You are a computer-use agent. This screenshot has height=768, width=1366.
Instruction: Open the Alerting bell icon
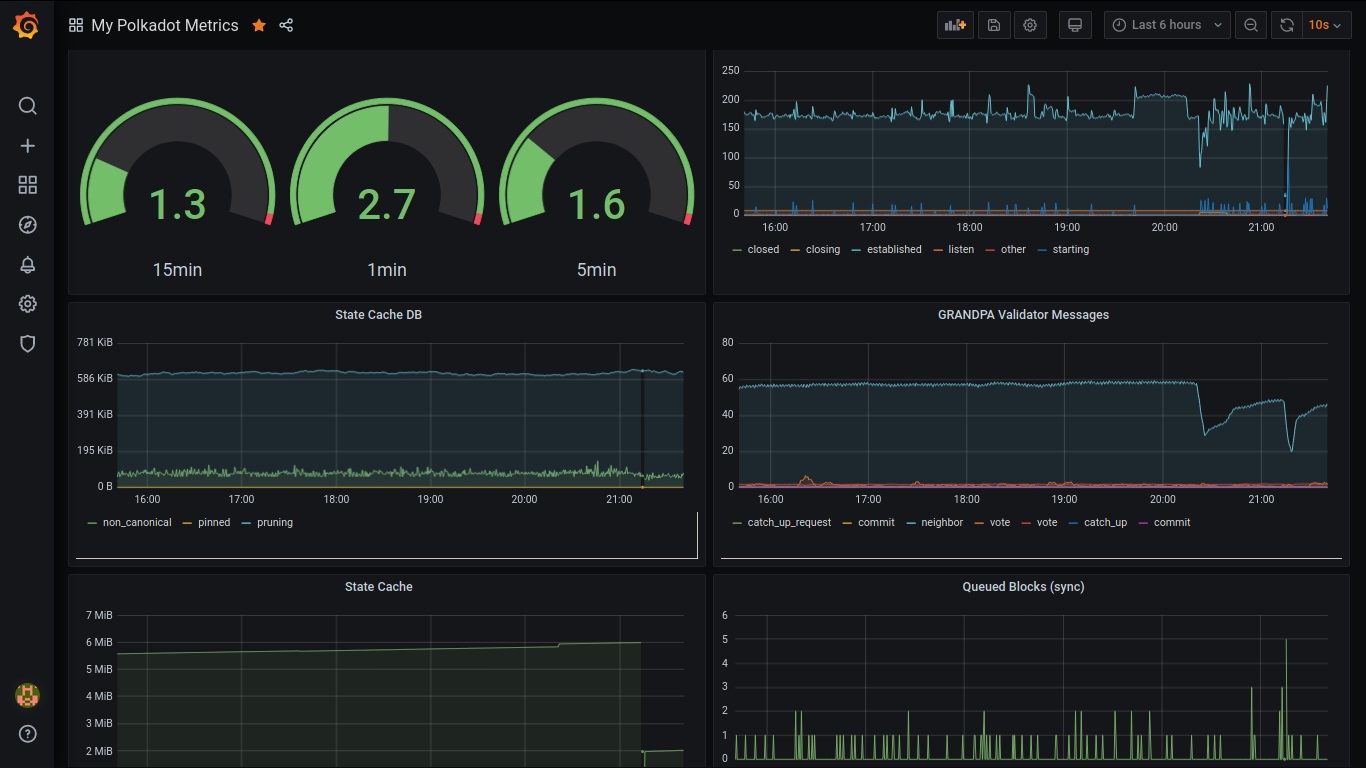tap(28, 265)
